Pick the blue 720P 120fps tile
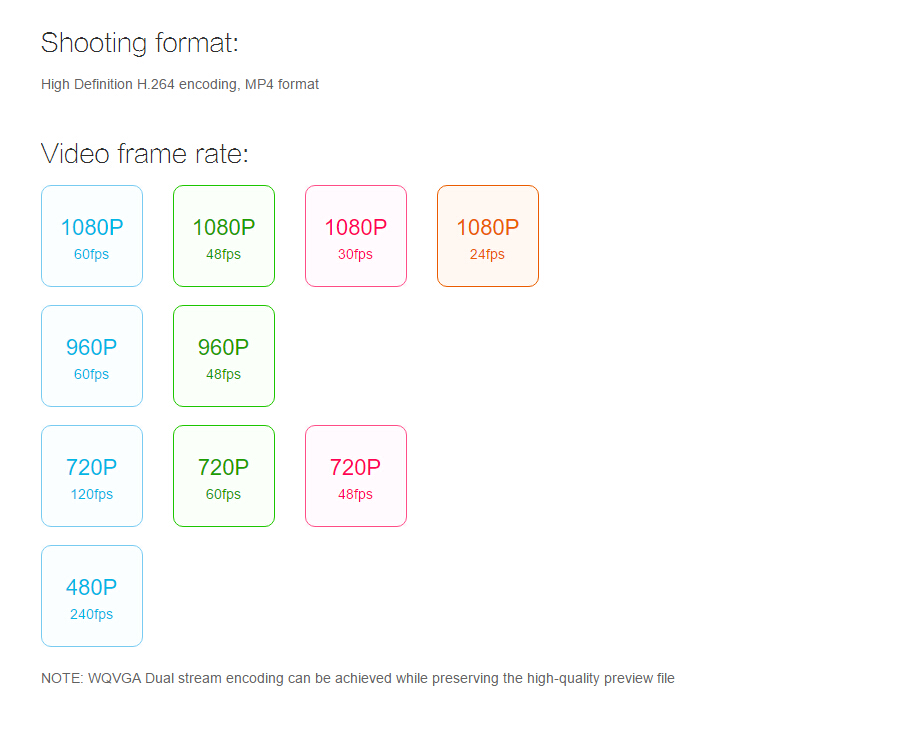 point(92,475)
